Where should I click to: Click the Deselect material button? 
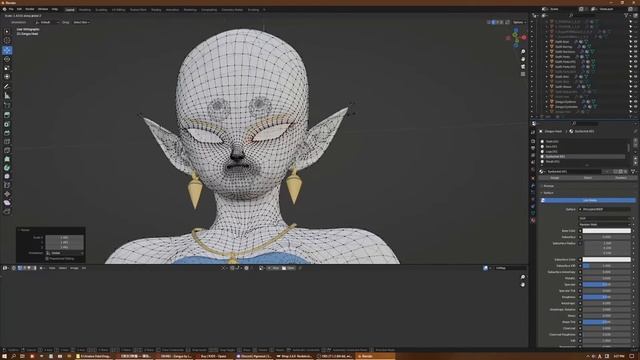click(620, 178)
